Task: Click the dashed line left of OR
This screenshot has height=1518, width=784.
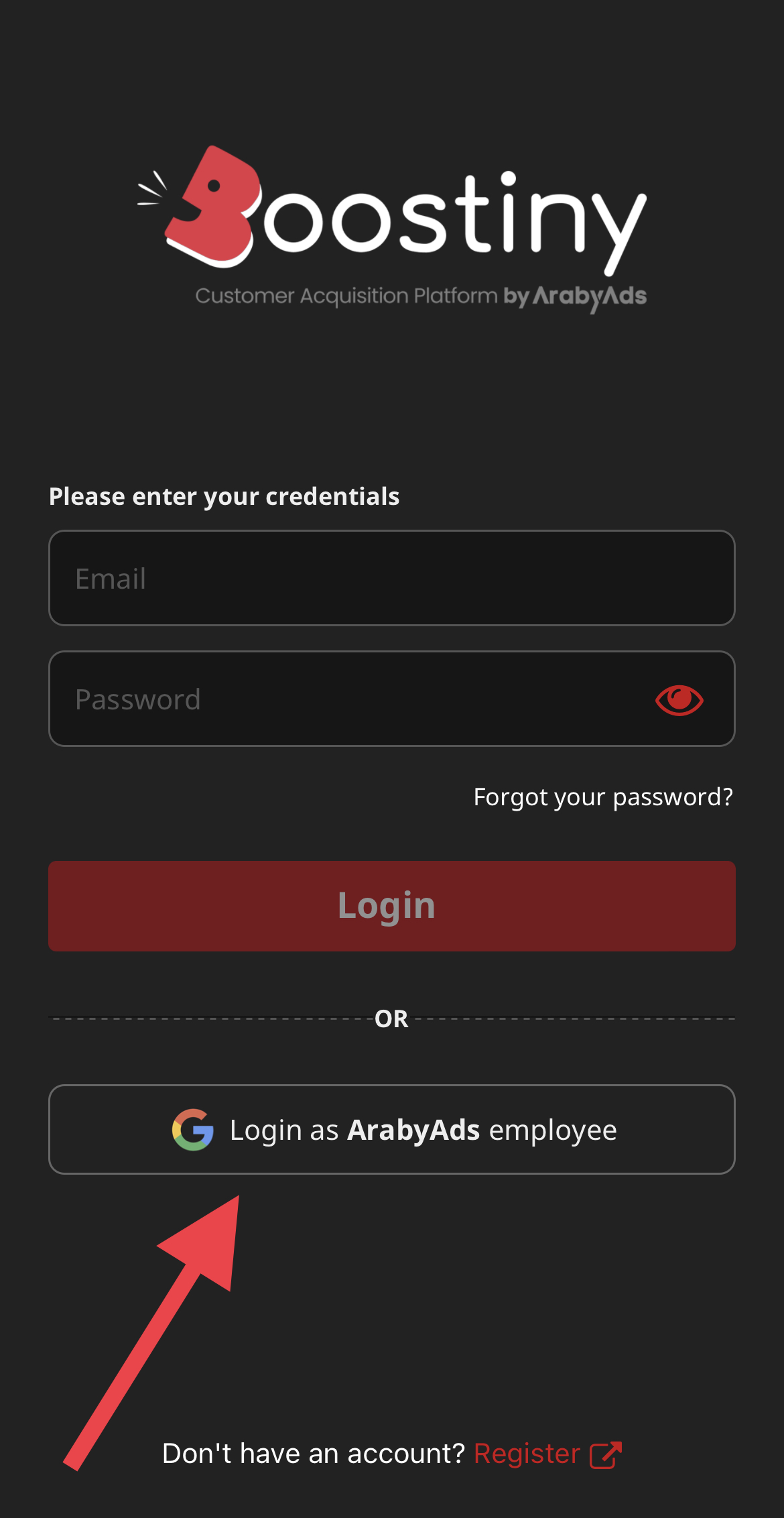Action: (x=208, y=1018)
